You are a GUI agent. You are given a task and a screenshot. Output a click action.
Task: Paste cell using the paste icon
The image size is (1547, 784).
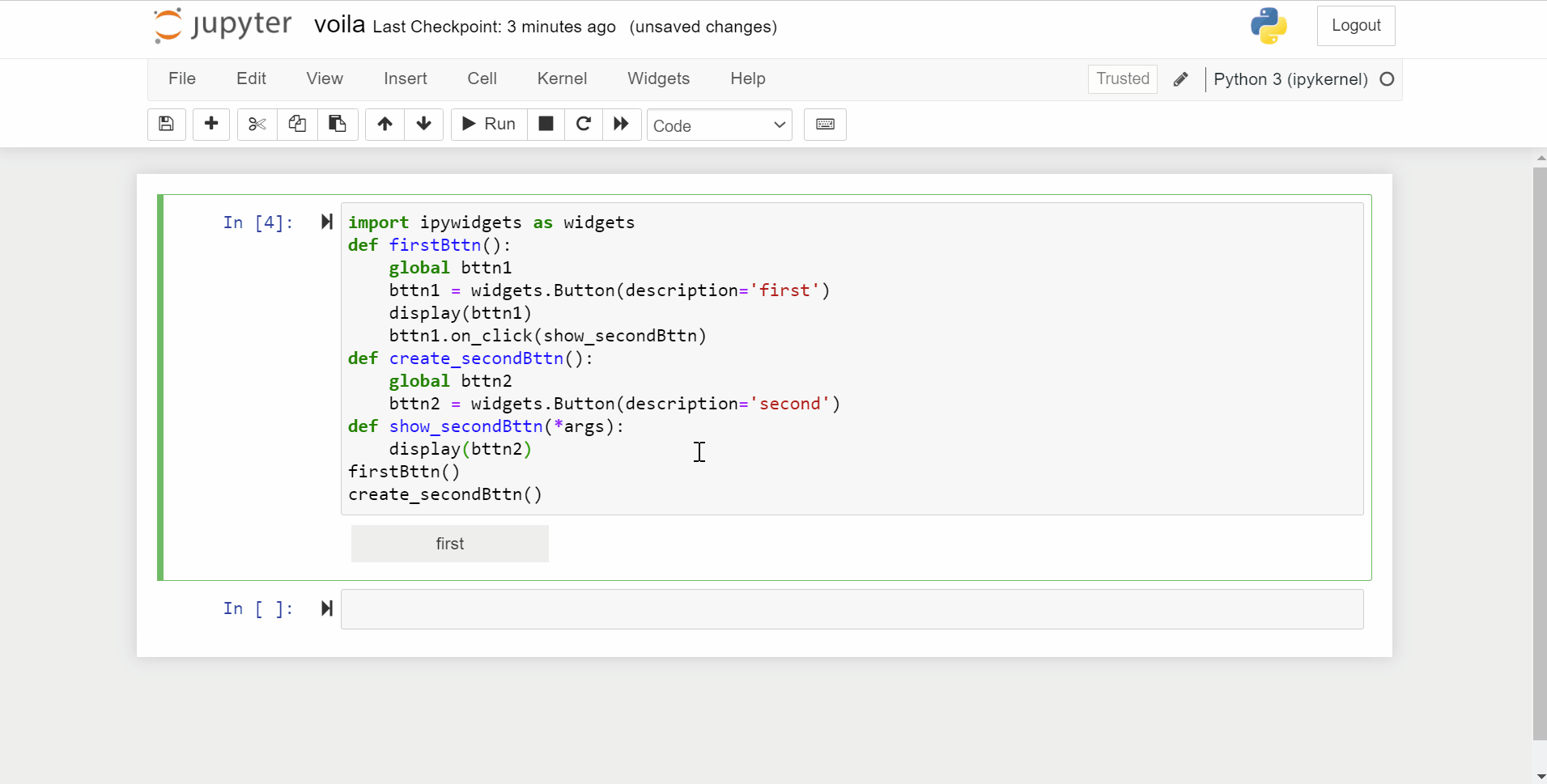[x=338, y=124]
